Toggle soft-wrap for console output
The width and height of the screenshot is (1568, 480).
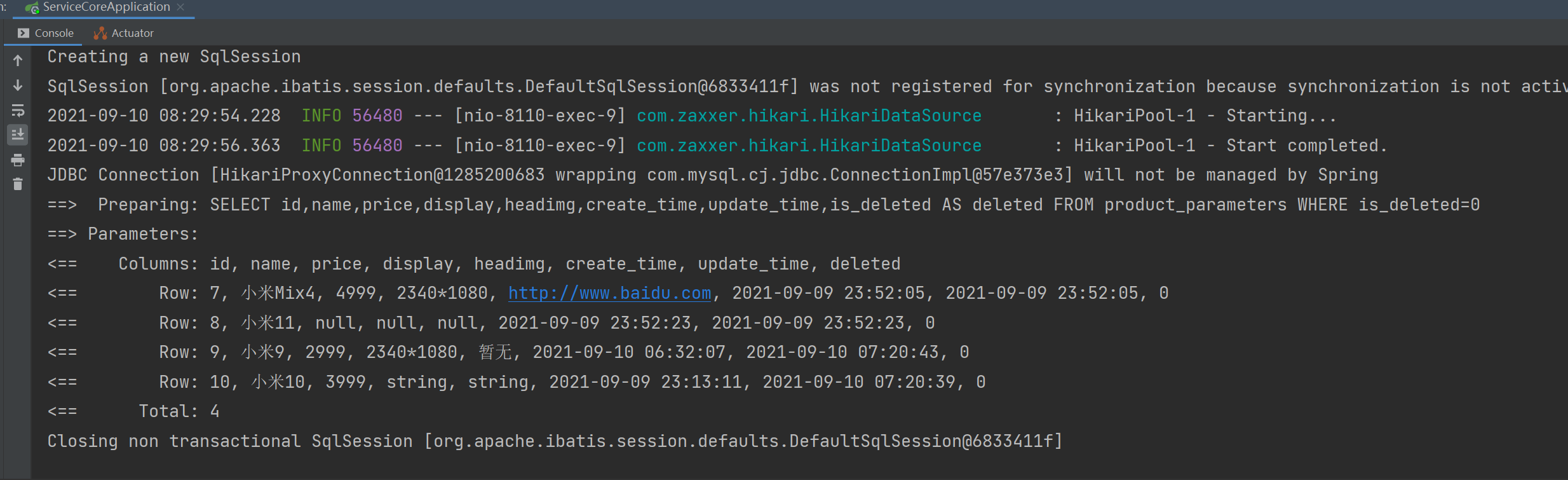tap(18, 111)
